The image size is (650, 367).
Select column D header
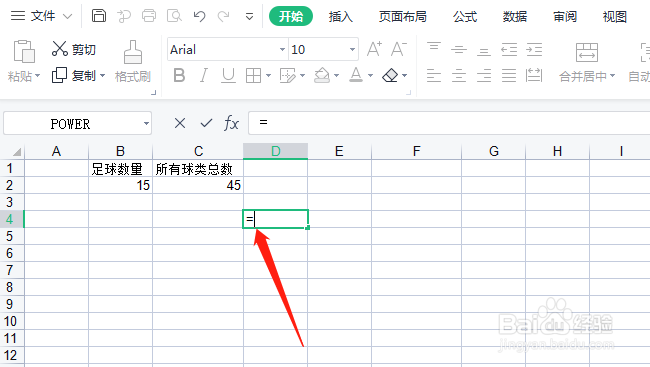pyautogui.click(x=275, y=151)
